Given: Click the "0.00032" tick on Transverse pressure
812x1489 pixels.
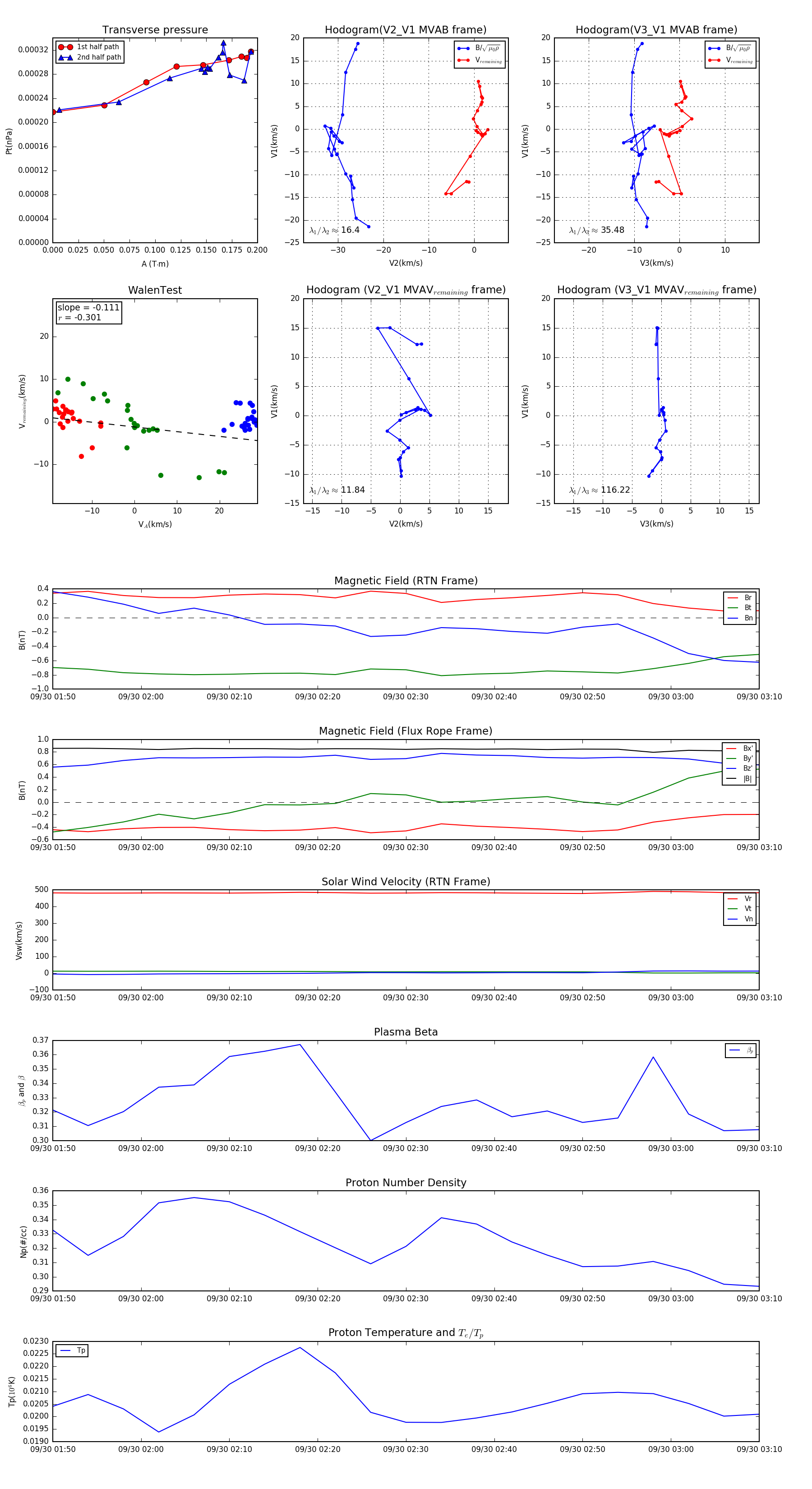Looking at the screenshot, I should tap(33, 50).
